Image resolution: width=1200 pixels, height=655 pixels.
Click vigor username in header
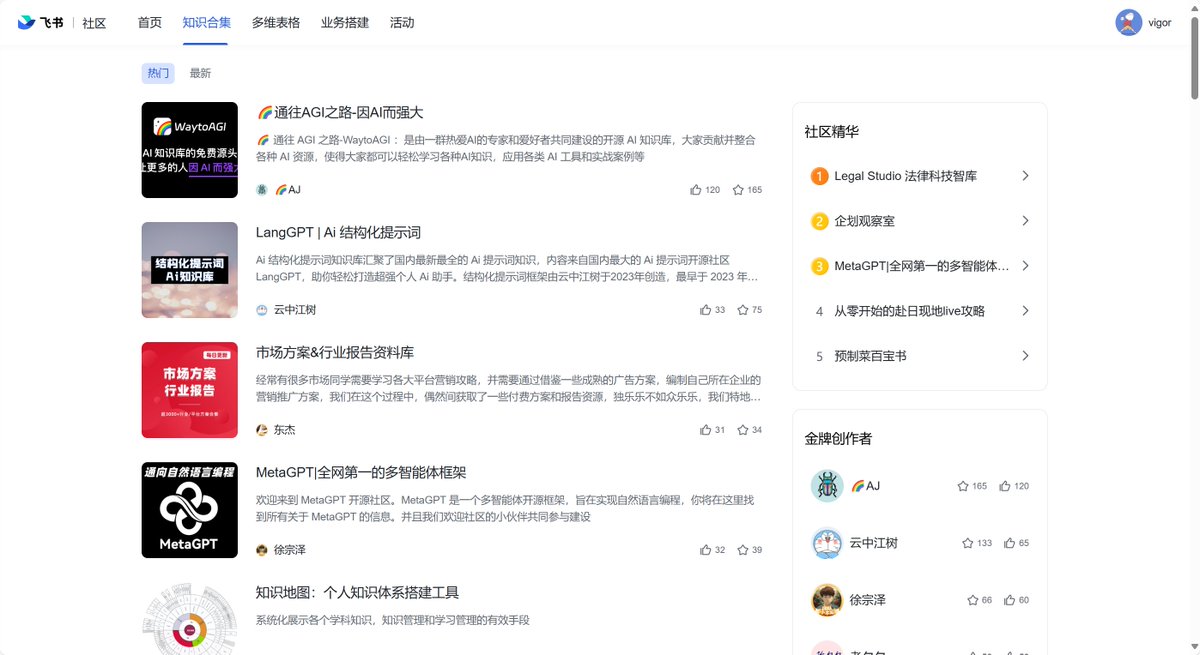click(x=1160, y=22)
